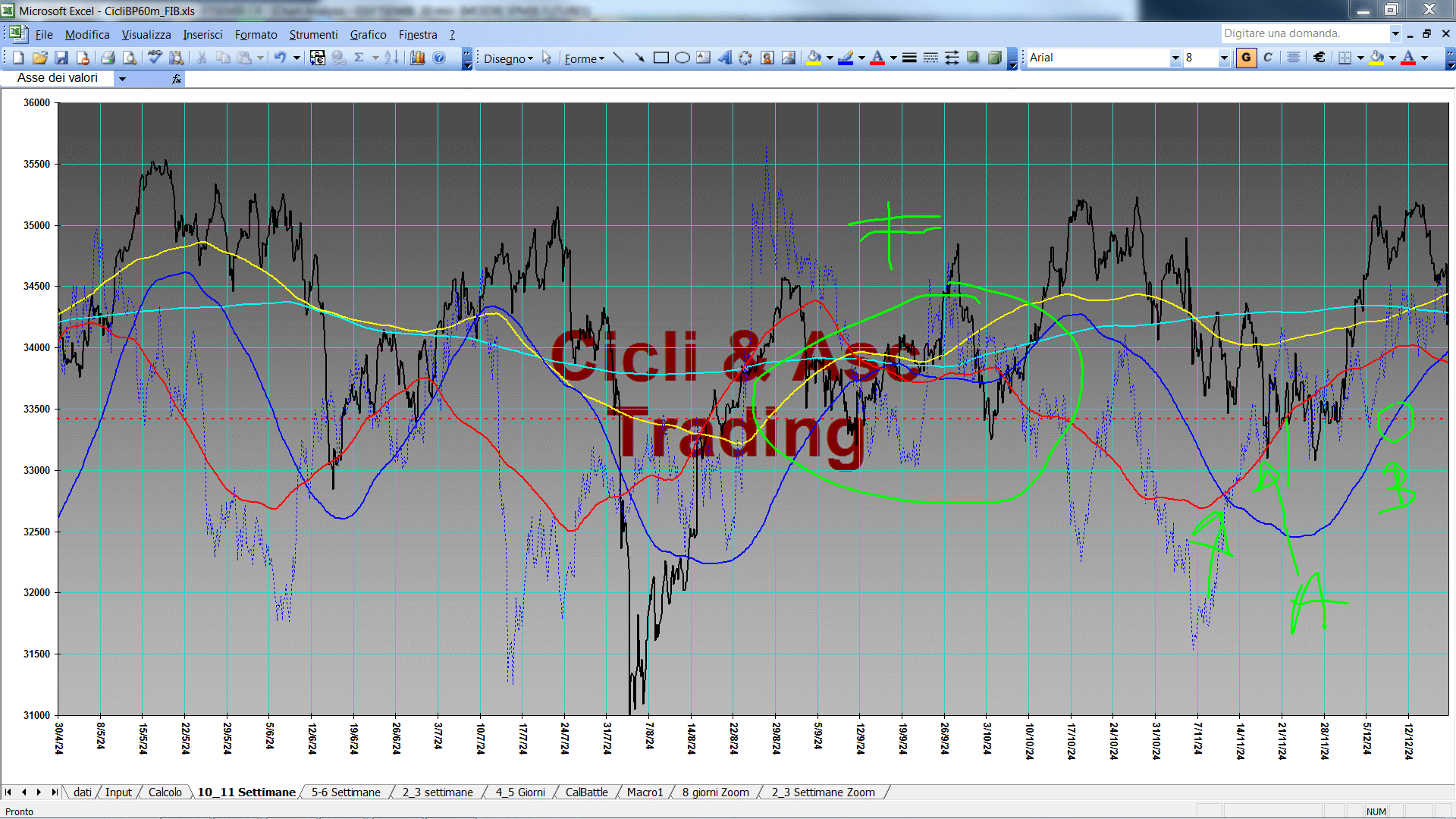1456x819 pixels.
Task: Click the red Font Color swatch on drawing toolbar
Action: click(x=877, y=58)
